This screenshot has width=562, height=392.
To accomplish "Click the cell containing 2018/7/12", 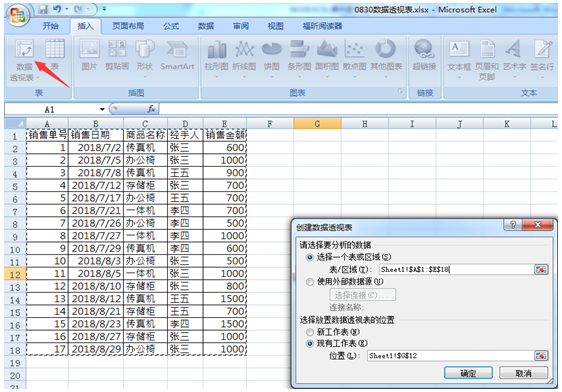I will (x=96, y=185).
